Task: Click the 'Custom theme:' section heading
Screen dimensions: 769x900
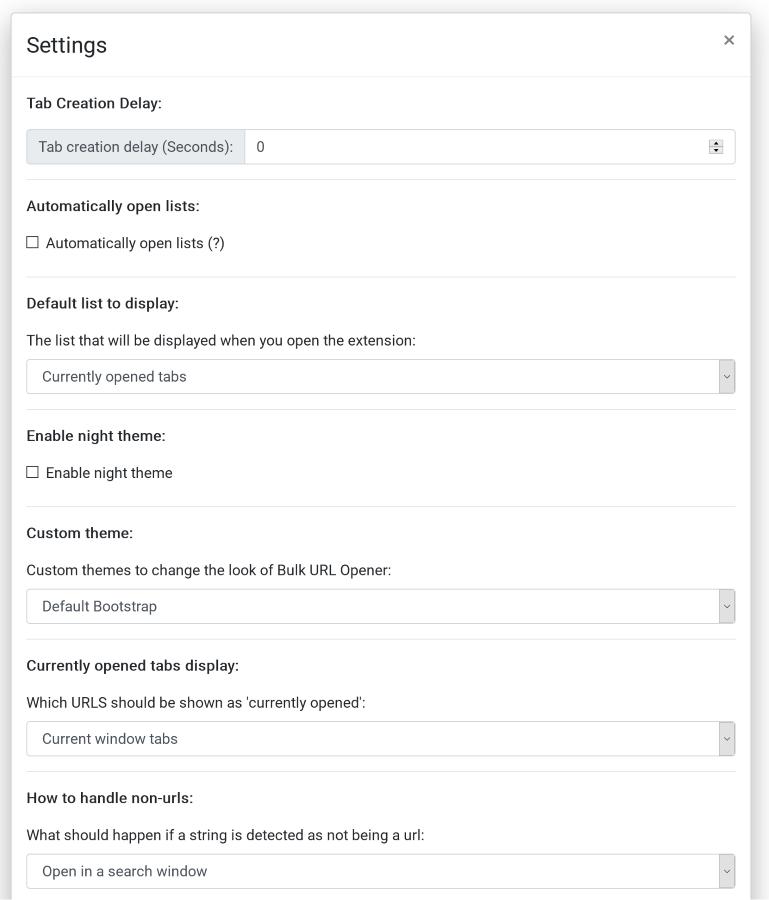Action: click(79, 533)
